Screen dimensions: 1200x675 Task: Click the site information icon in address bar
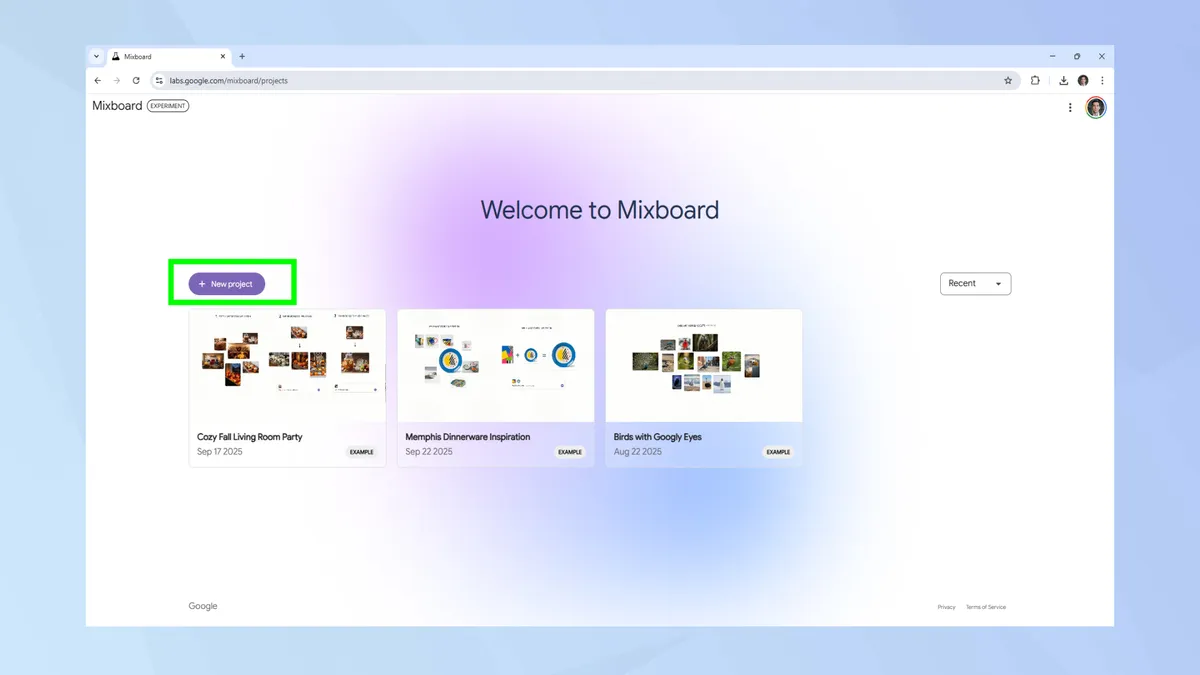[x=158, y=80]
